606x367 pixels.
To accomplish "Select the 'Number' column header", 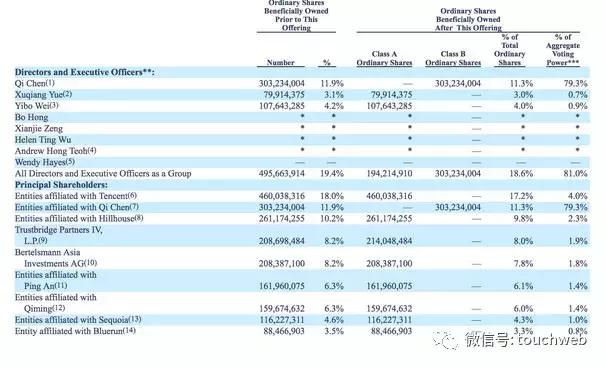I will pos(281,63).
